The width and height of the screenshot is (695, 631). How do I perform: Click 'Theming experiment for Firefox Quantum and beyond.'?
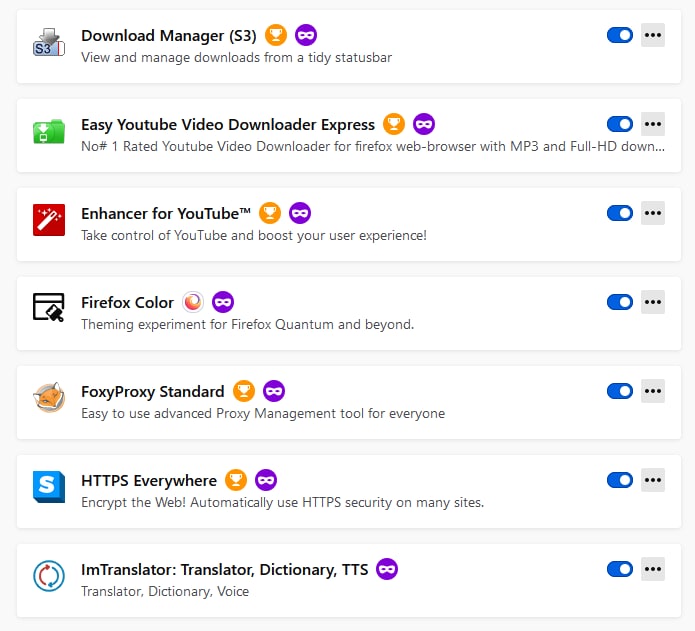coord(248,324)
